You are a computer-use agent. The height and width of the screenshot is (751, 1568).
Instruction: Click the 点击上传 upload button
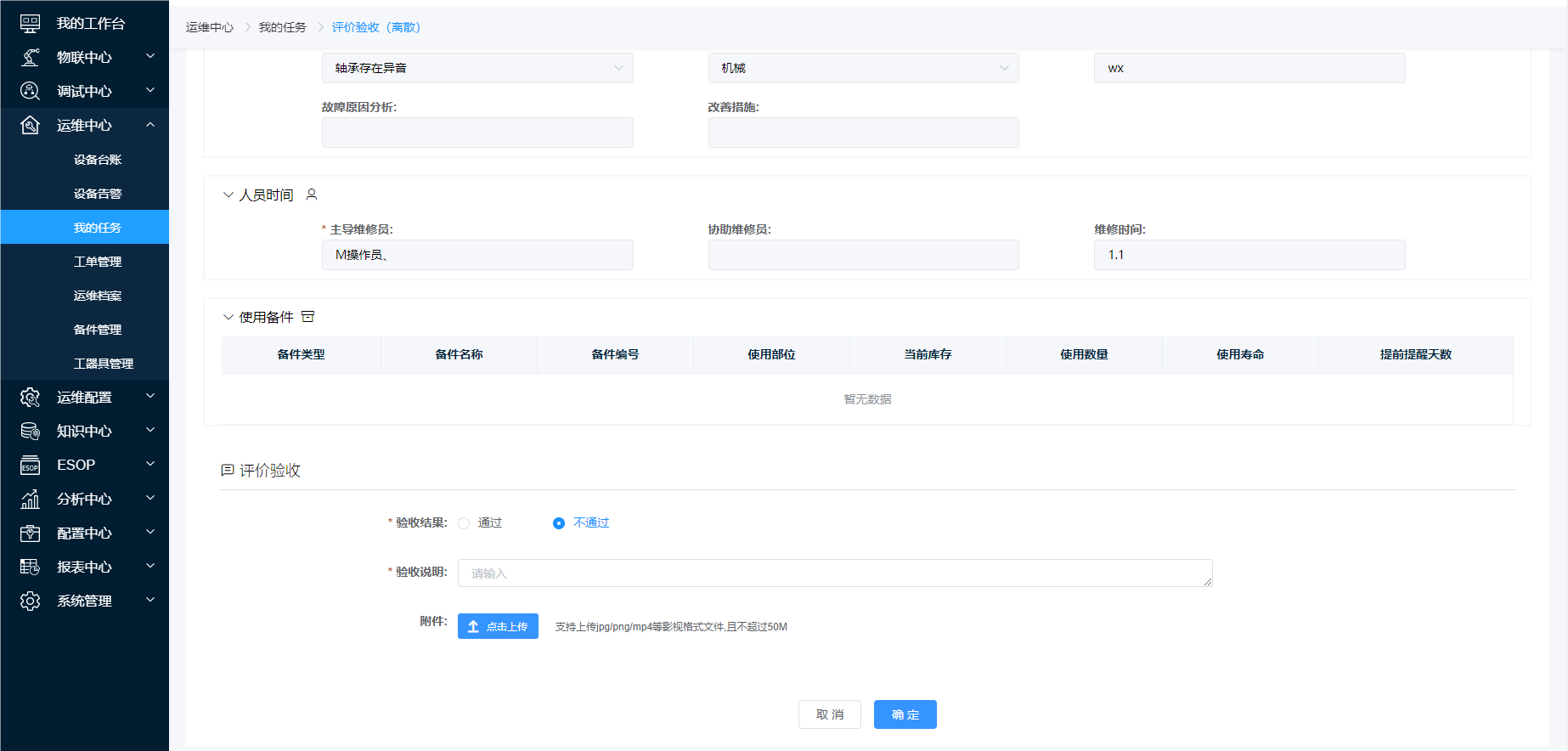tap(498, 626)
